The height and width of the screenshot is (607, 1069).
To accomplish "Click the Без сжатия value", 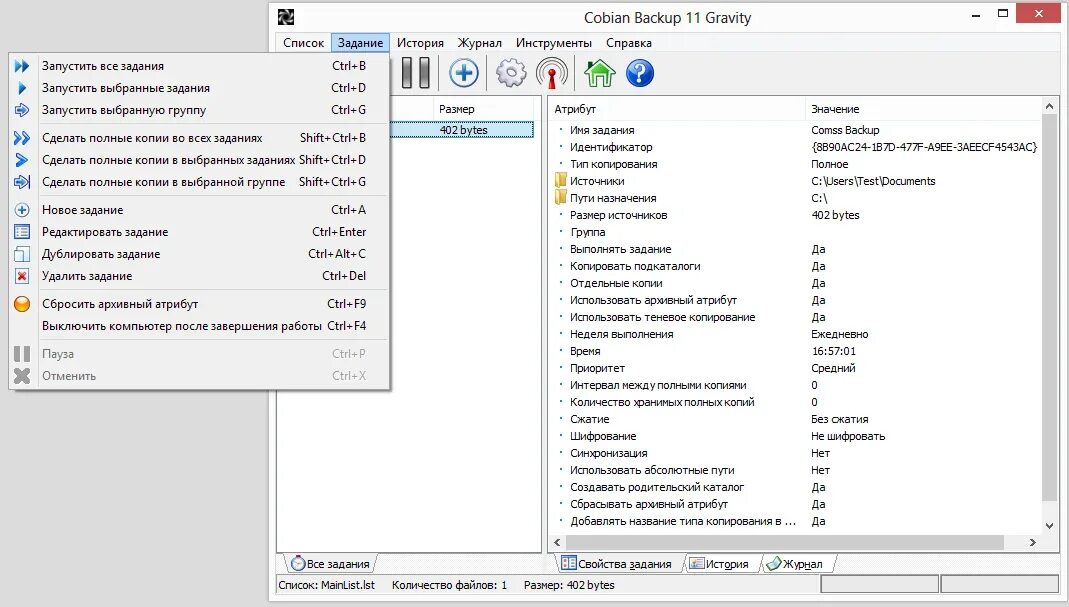I will click(839, 419).
